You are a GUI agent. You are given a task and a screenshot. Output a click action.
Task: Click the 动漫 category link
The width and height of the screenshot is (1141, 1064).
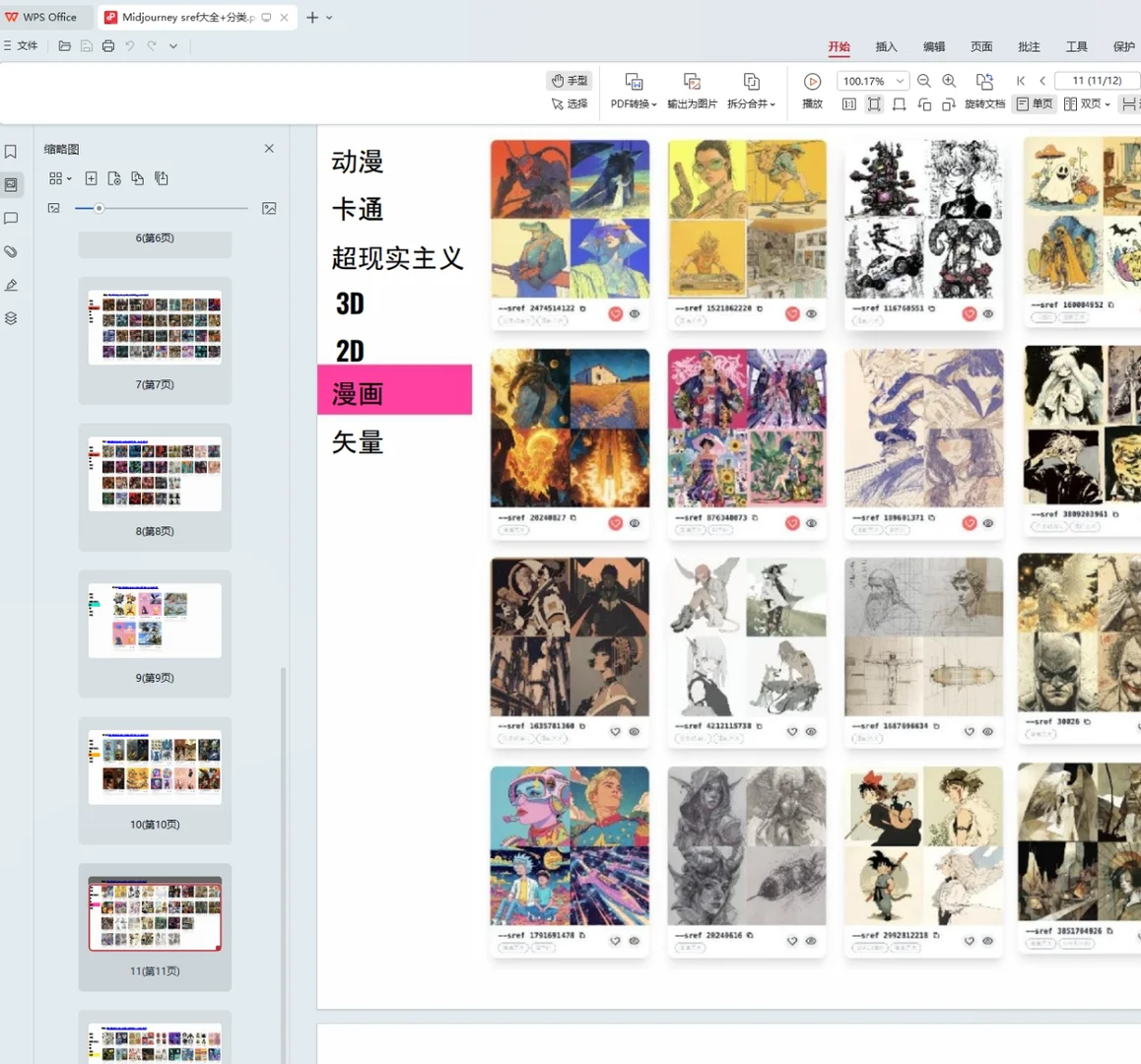tap(358, 162)
